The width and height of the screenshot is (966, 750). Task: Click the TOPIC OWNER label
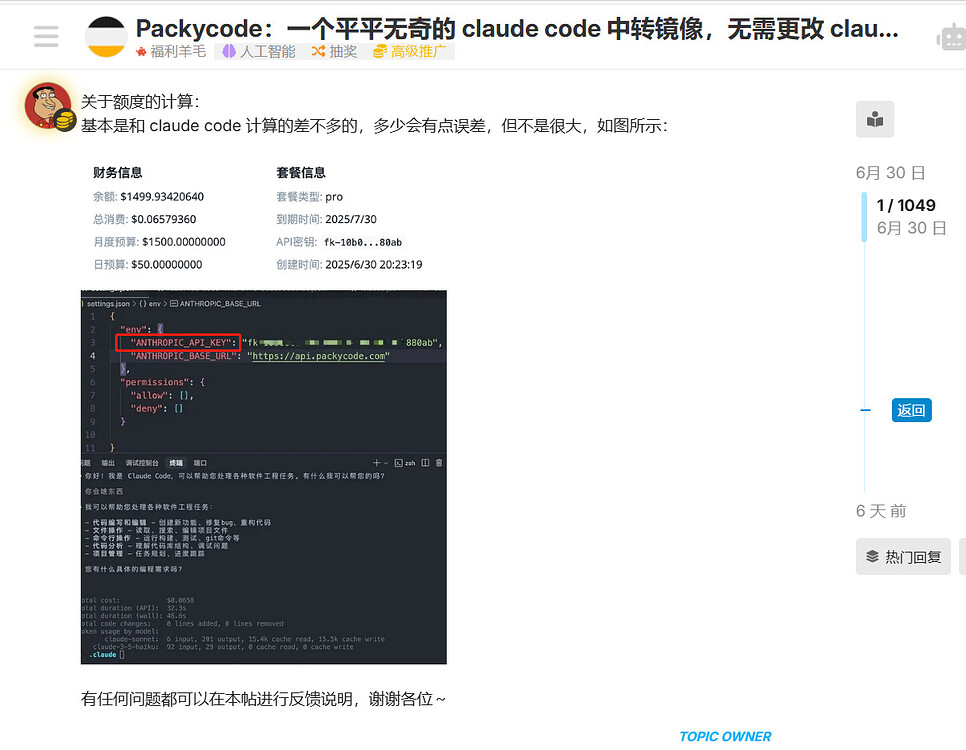725,736
